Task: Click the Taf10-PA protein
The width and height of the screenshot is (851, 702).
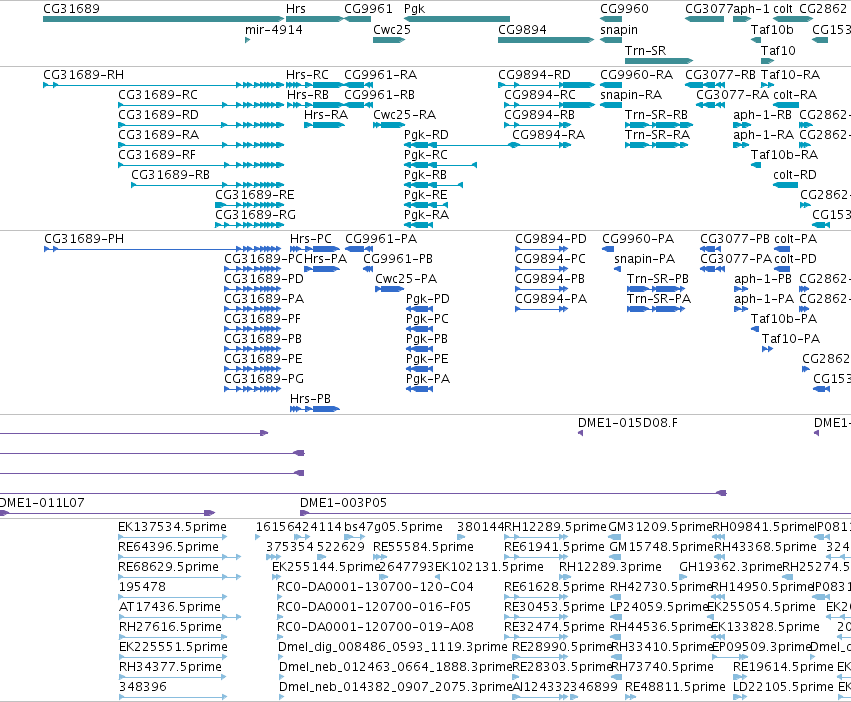Action: (767, 349)
